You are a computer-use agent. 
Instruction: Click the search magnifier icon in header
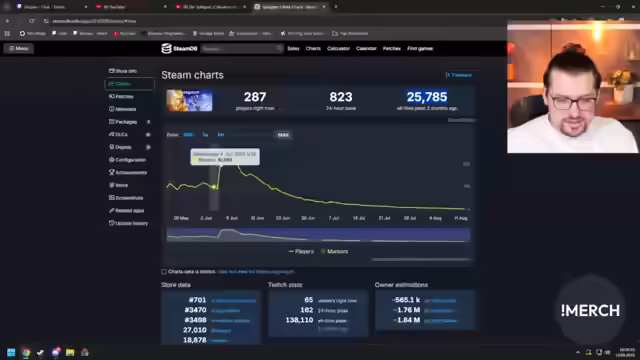point(279,48)
